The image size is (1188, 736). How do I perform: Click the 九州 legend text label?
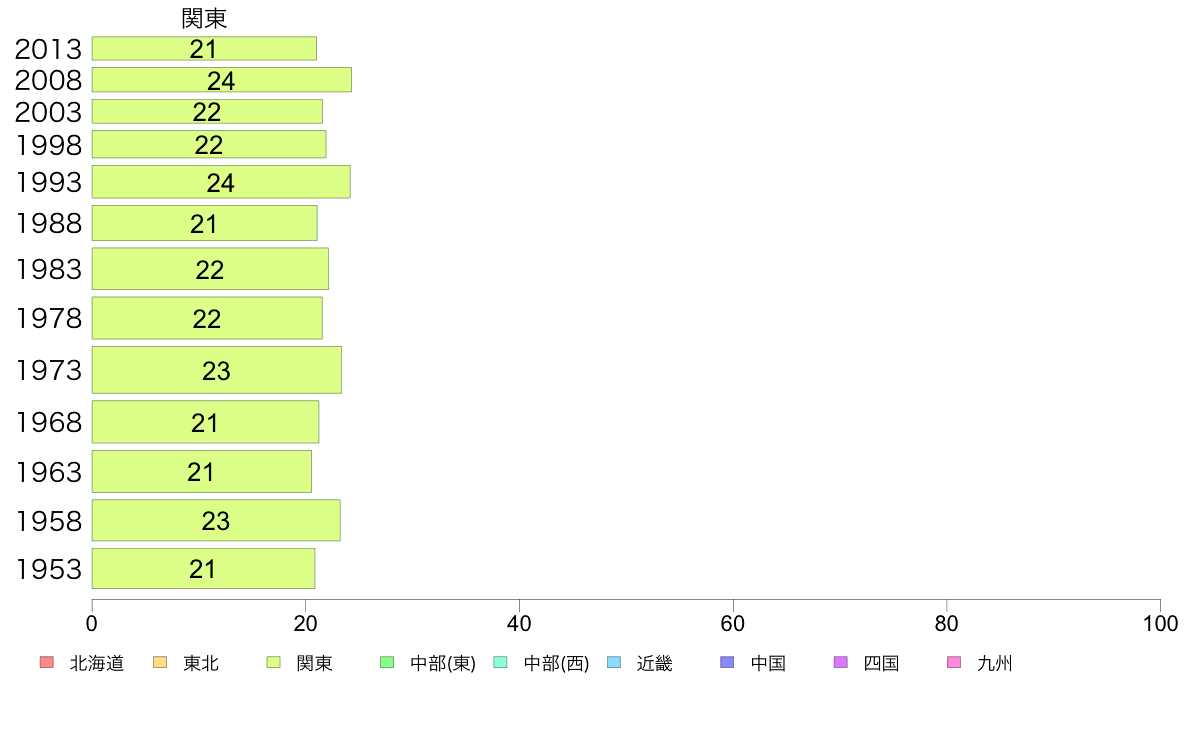click(x=995, y=663)
